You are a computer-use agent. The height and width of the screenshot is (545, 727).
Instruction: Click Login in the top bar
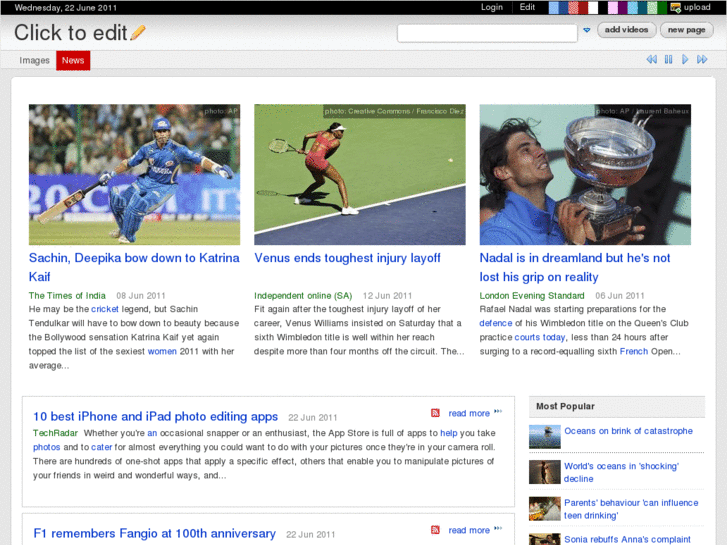tap(491, 7)
